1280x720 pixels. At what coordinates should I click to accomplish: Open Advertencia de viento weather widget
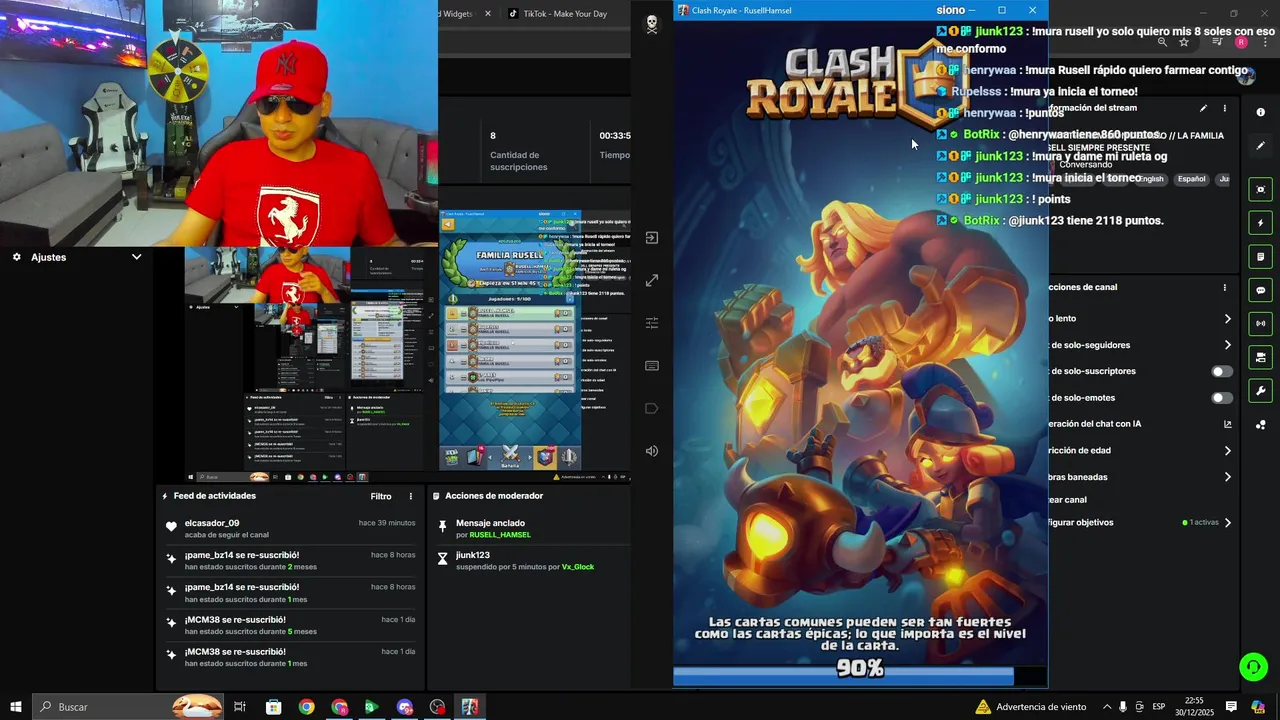tap(1030, 707)
